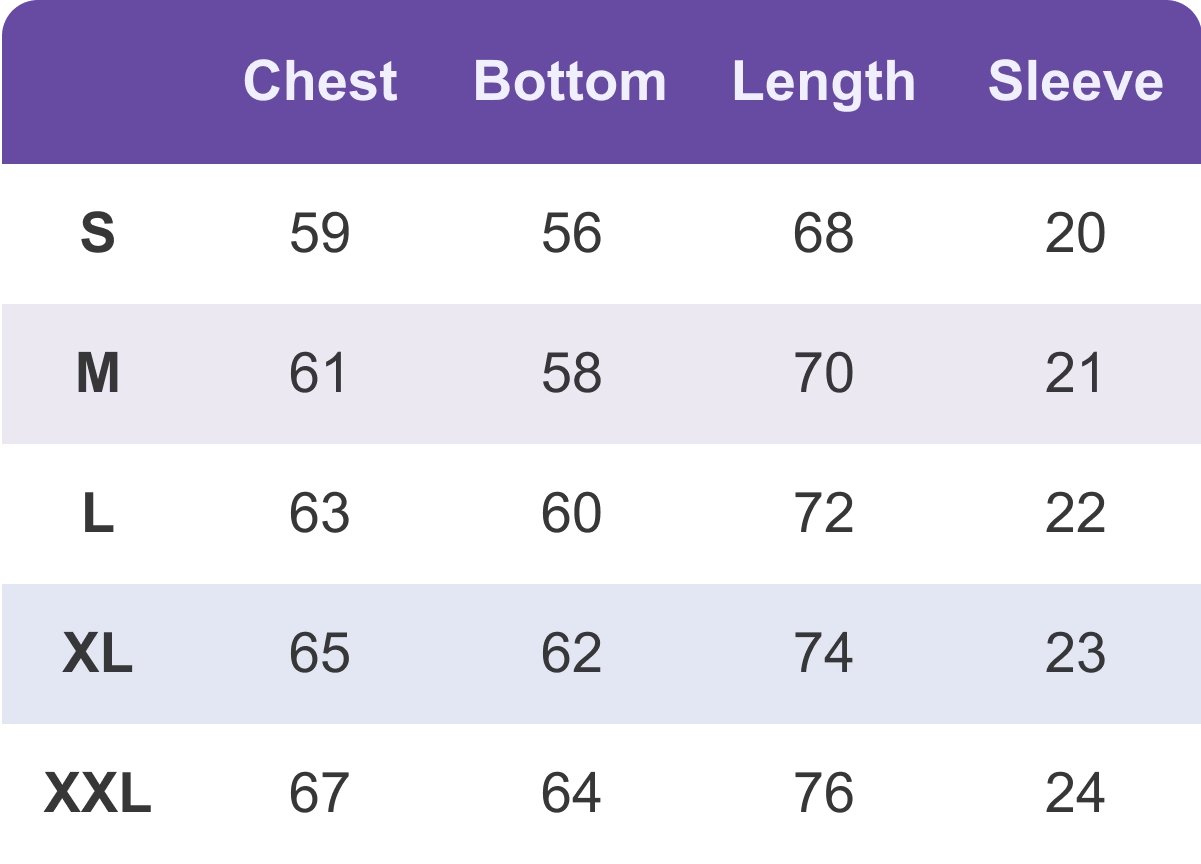This screenshot has width=1201, height=864.
Task: Click bottom value 60 for size L
Action: coord(571,514)
